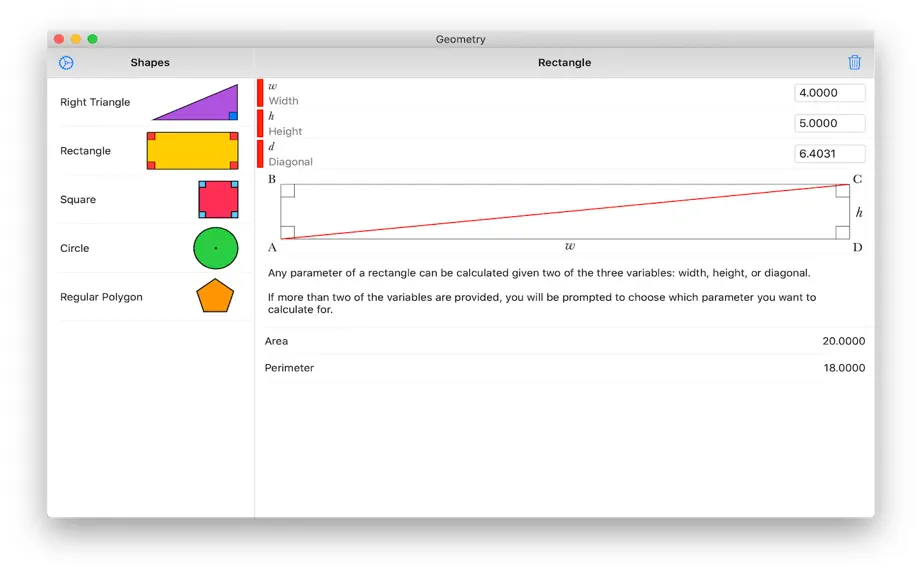Click the Area row label
This screenshot has width=922, height=576.
(276, 341)
